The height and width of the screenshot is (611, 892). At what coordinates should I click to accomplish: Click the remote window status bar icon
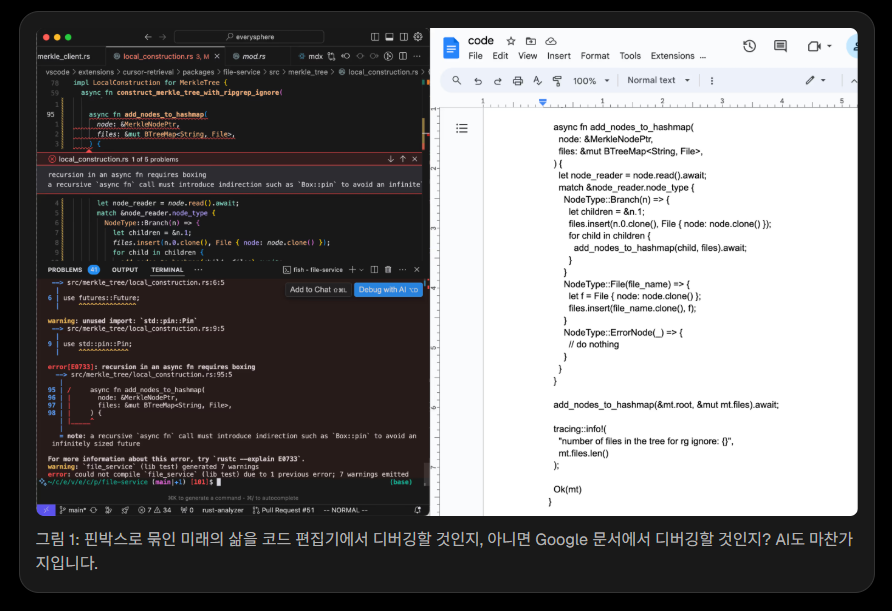click(x=46, y=510)
